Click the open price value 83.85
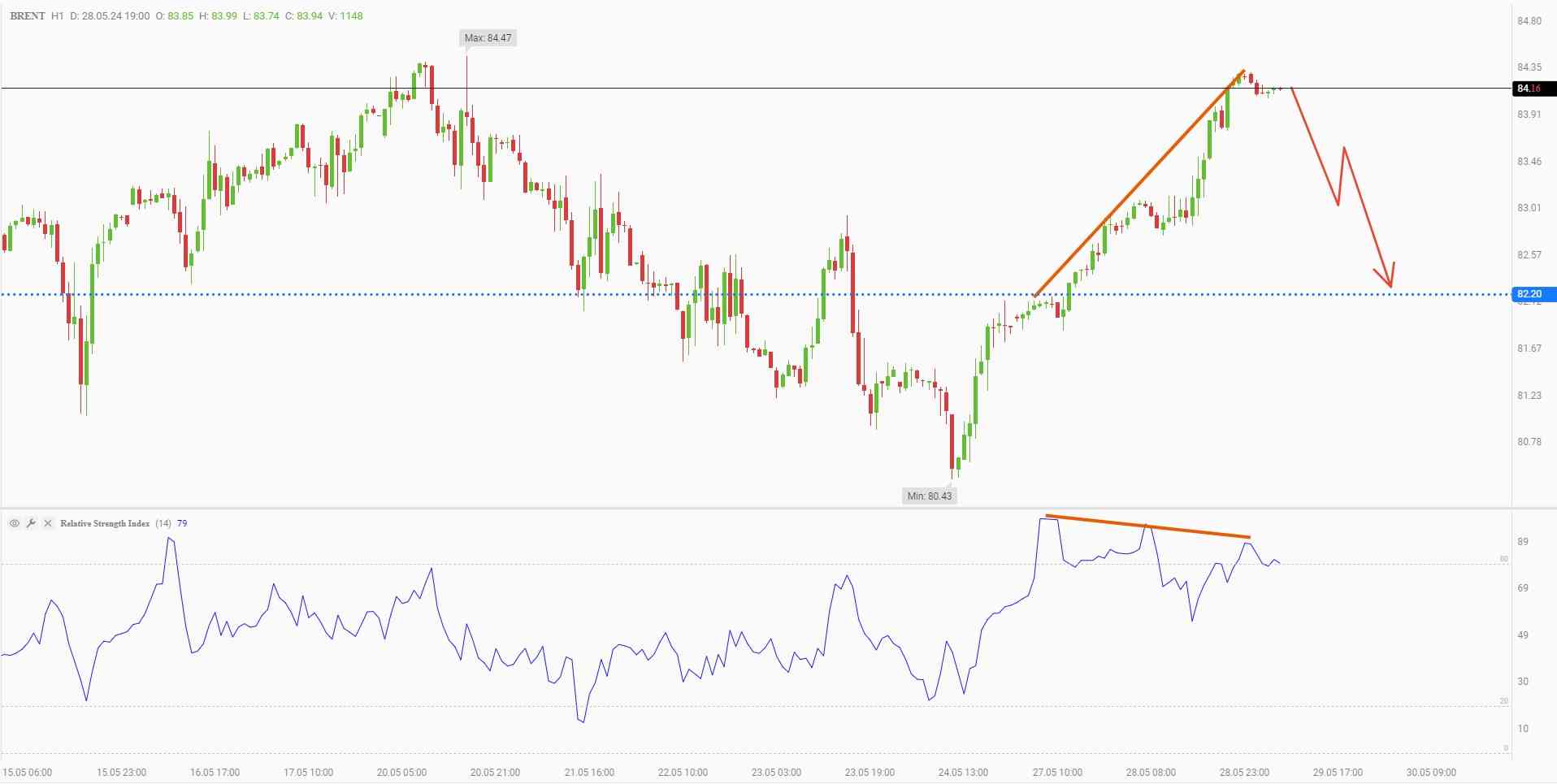This screenshot has height=784, width=1557. coord(180,15)
